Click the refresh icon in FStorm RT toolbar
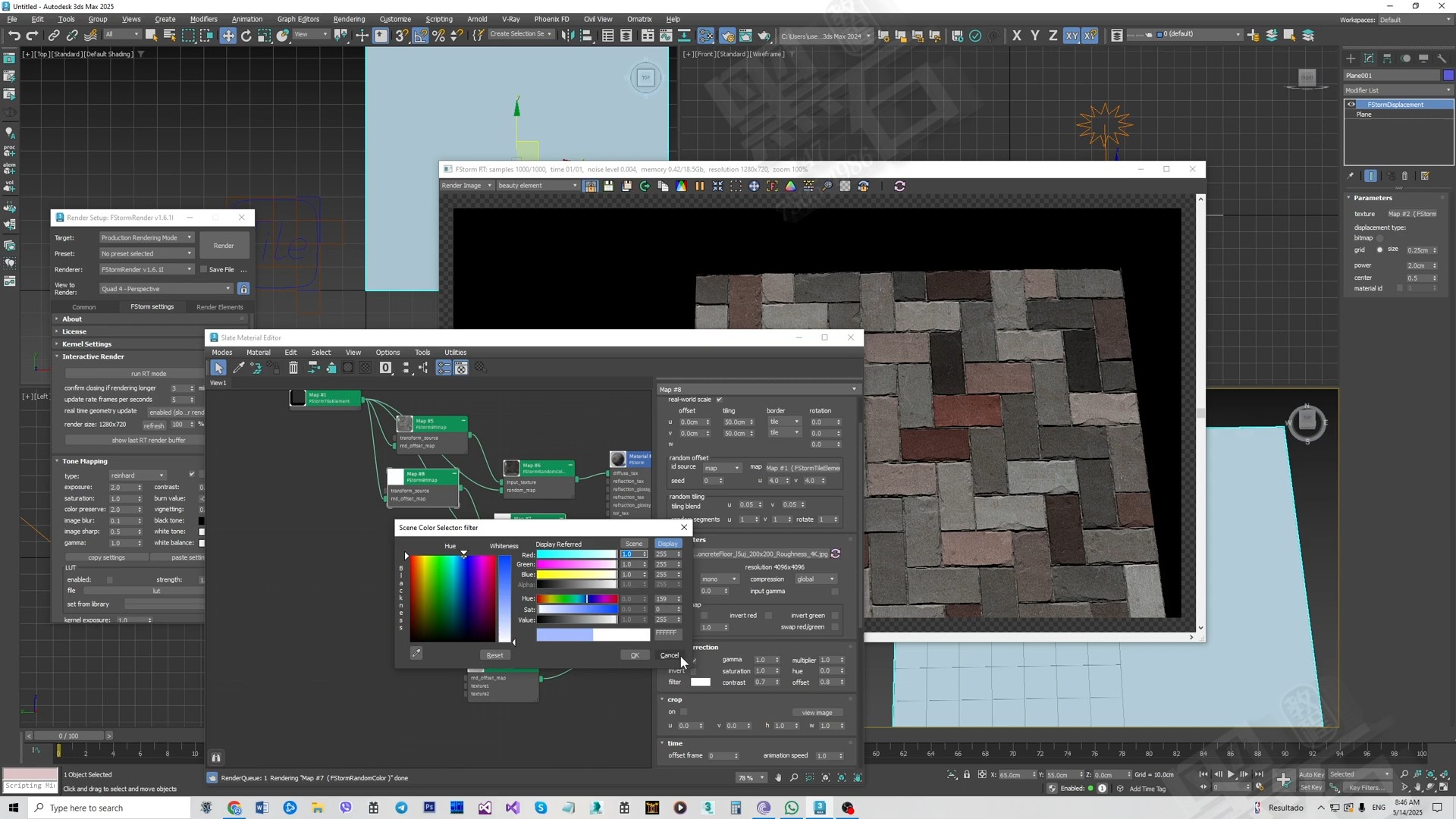The width and height of the screenshot is (1456, 819). (x=899, y=186)
